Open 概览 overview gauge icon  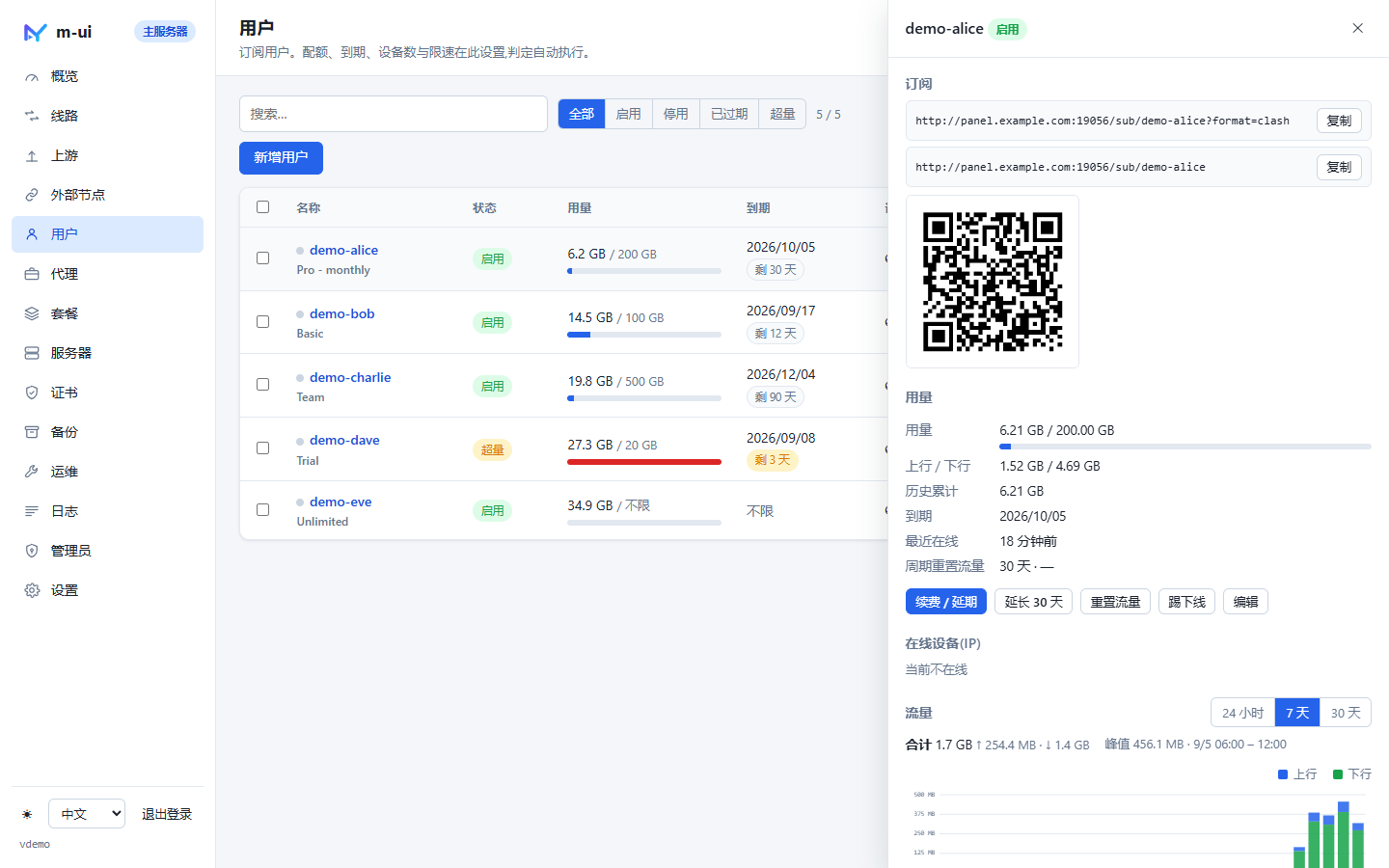(32, 76)
